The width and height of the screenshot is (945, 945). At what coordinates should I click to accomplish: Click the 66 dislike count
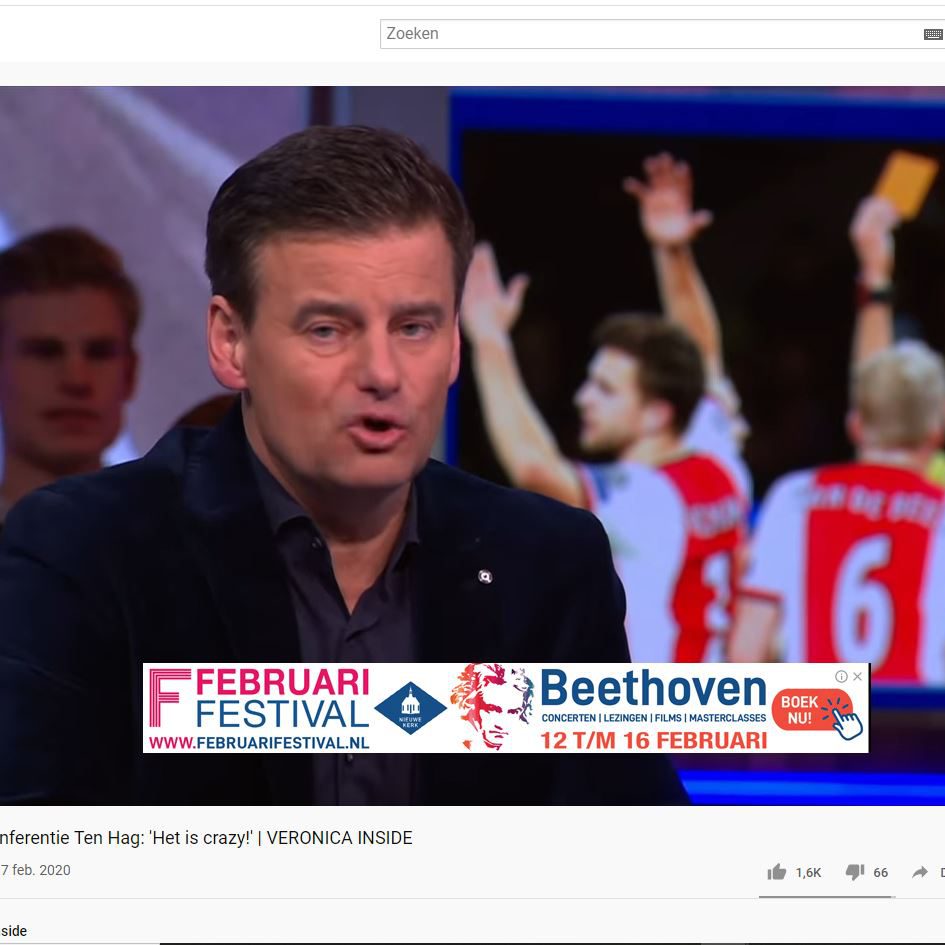(880, 872)
